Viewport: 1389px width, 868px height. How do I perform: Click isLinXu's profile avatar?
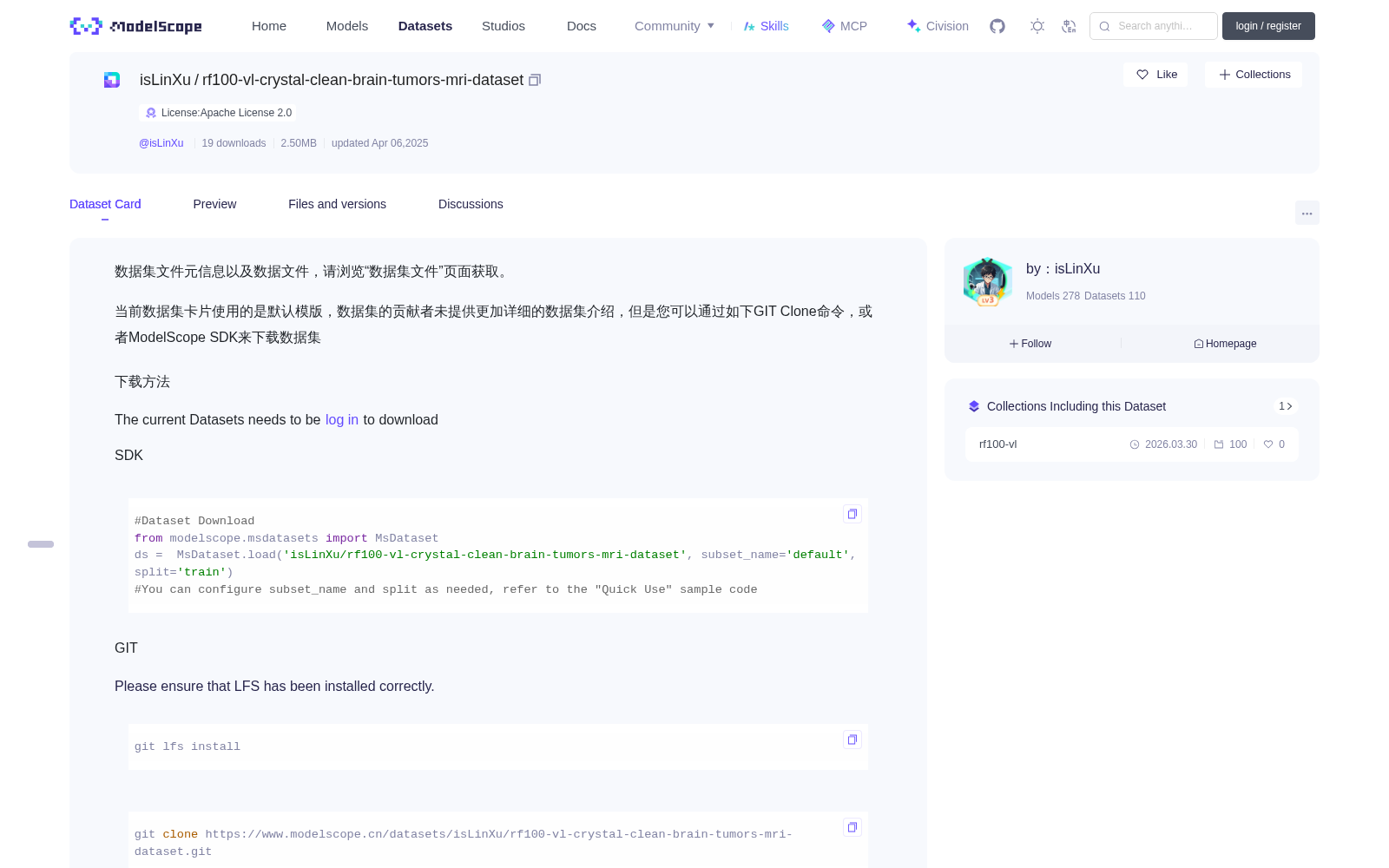coord(988,282)
